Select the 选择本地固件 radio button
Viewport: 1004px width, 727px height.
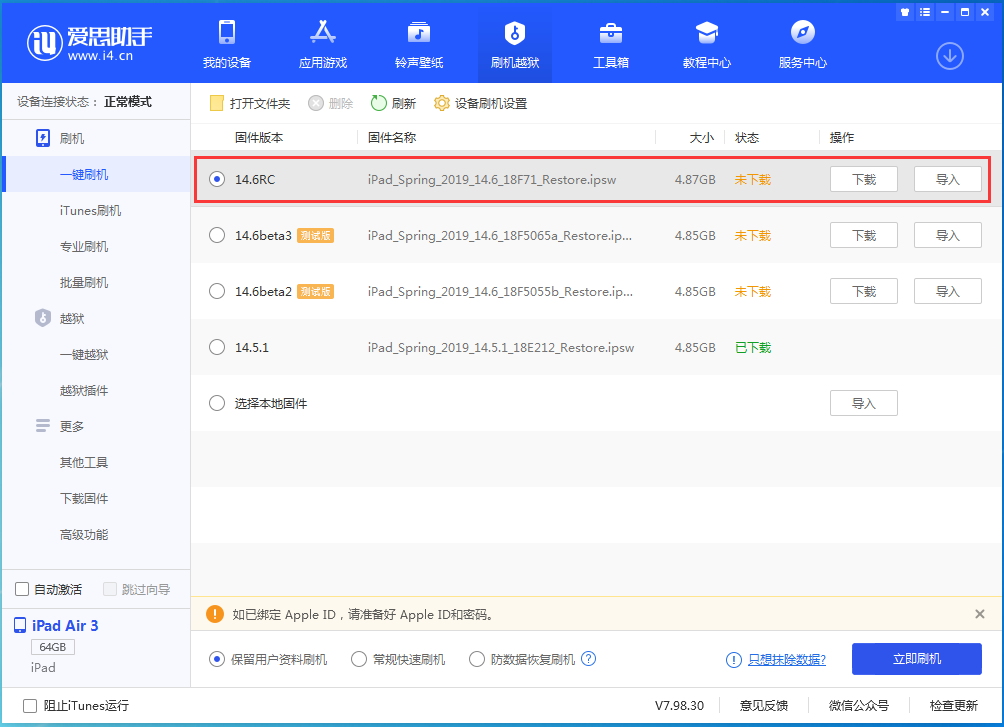click(x=217, y=403)
